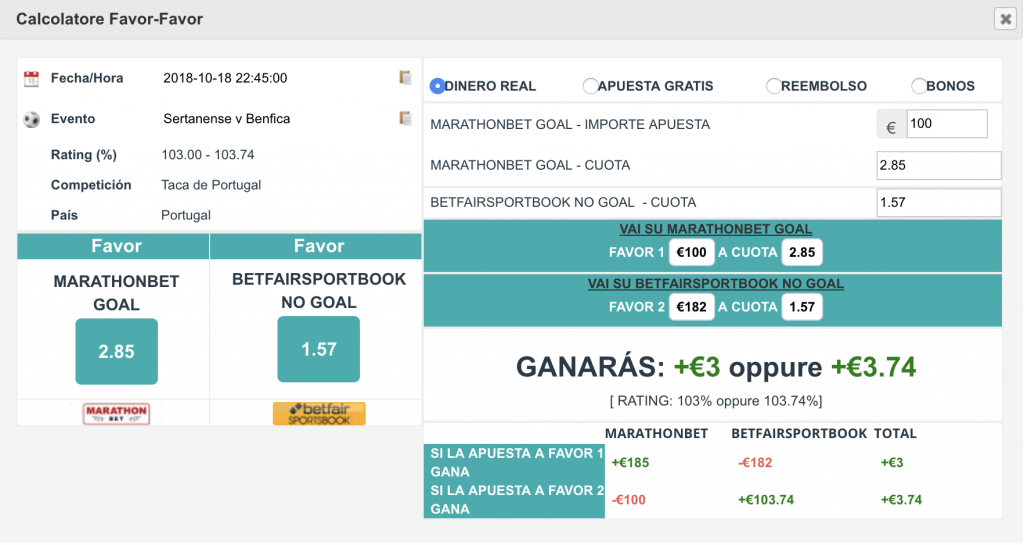Click the €182 Favor 2 stake box

pyautogui.click(x=691, y=307)
